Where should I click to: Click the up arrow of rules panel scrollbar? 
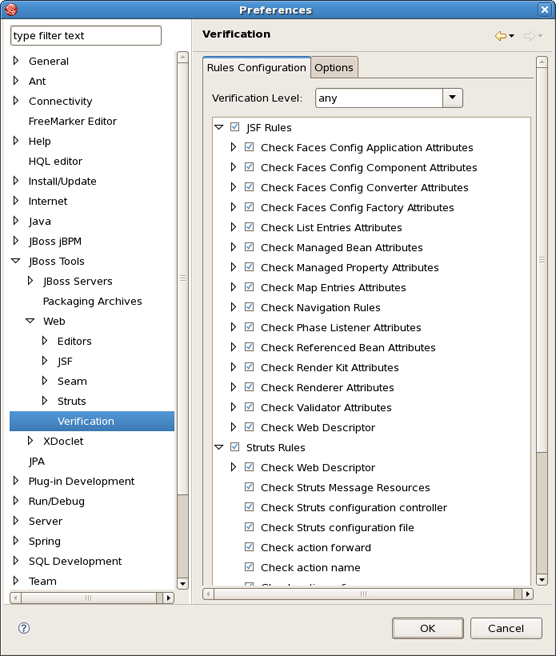pyautogui.click(x=542, y=62)
